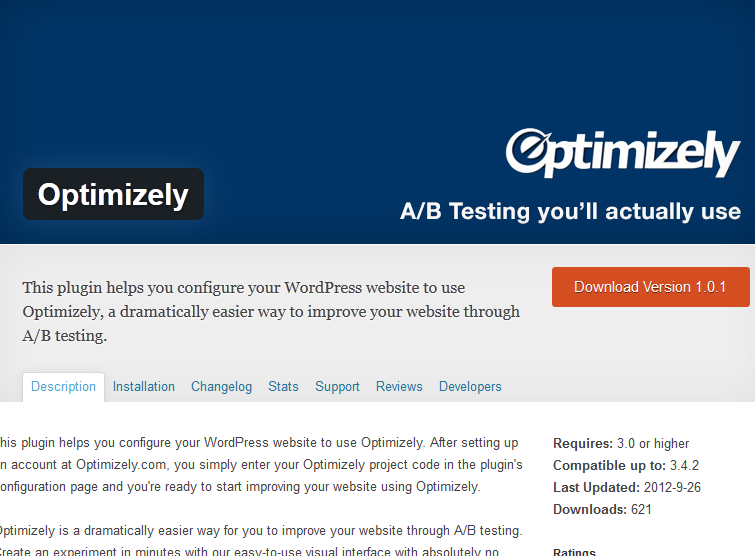Click the paragraph starting 'Optimizely is a dramatically easier'
Screen dimensions: 755x556
pyautogui.click(x=261, y=541)
